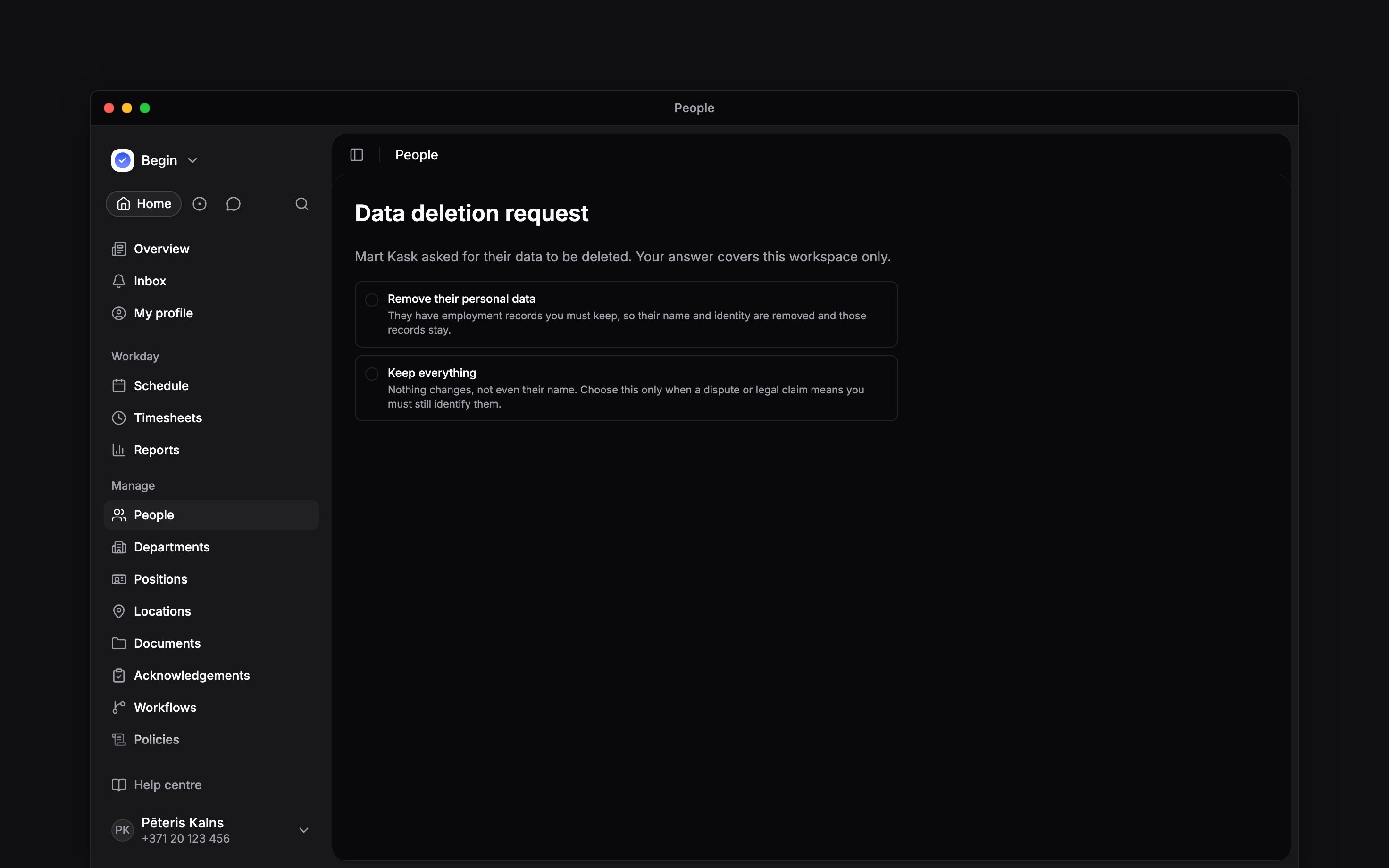Minimize the window with yellow button

coord(127,108)
